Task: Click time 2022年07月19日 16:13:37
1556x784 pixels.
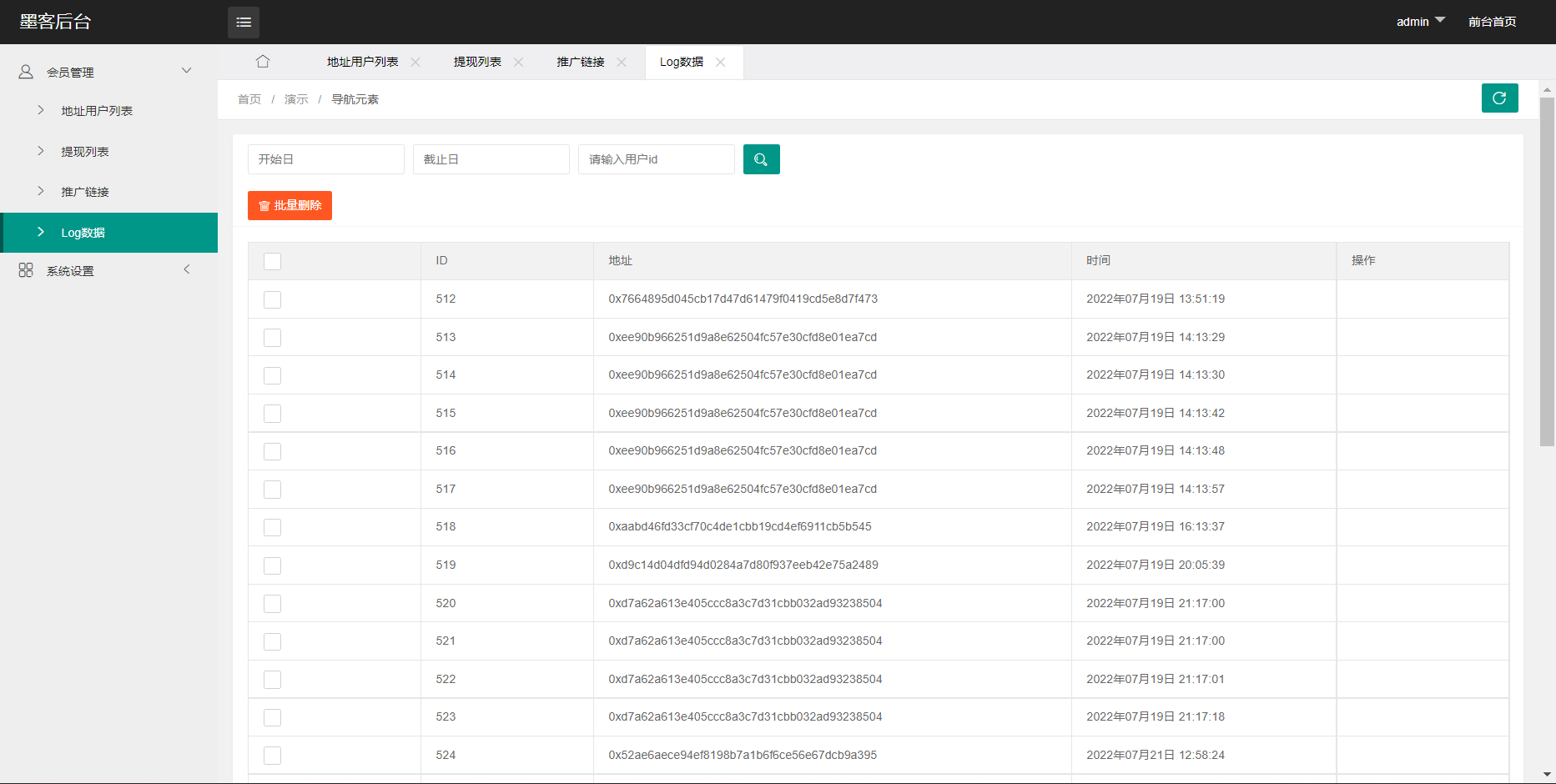Action: (x=1156, y=527)
